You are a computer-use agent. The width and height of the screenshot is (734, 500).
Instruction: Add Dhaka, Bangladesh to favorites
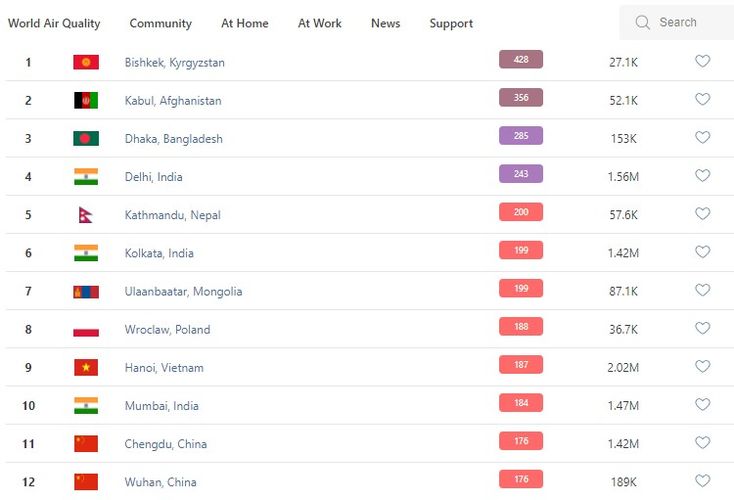pyautogui.click(x=702, y=137)
